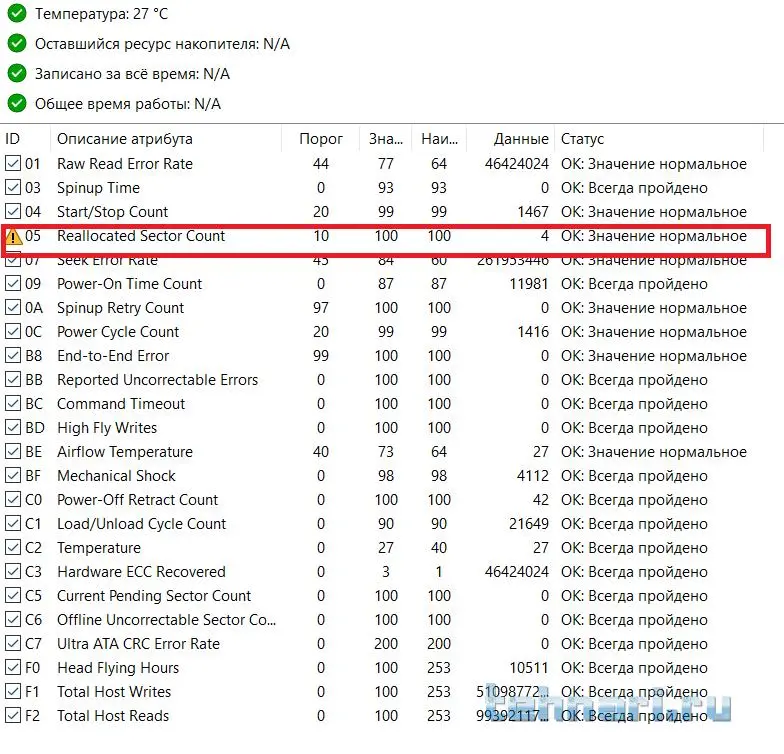Select Mechanical Shock data value 4112
This screenshot has height=754, width=784.
[x=533, y=476]
